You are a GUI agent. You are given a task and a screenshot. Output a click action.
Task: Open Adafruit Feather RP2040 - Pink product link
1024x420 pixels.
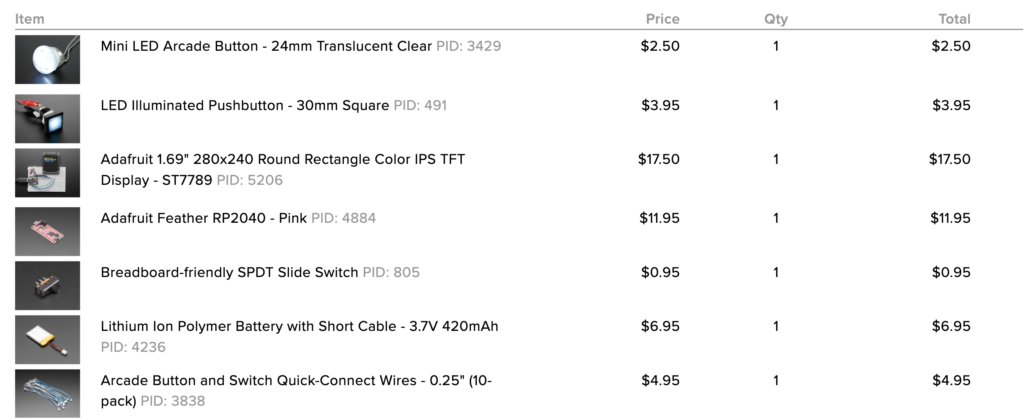click(204, 218)
